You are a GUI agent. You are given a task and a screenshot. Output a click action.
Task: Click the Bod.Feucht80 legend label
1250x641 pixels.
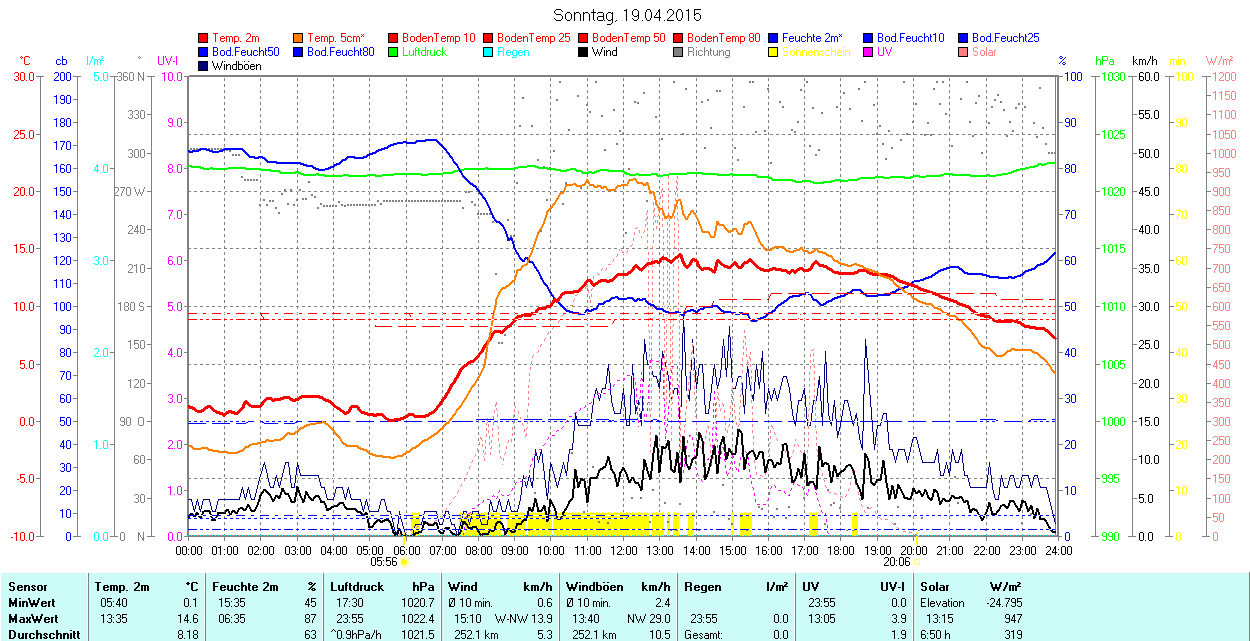click(x=341, y=52)
